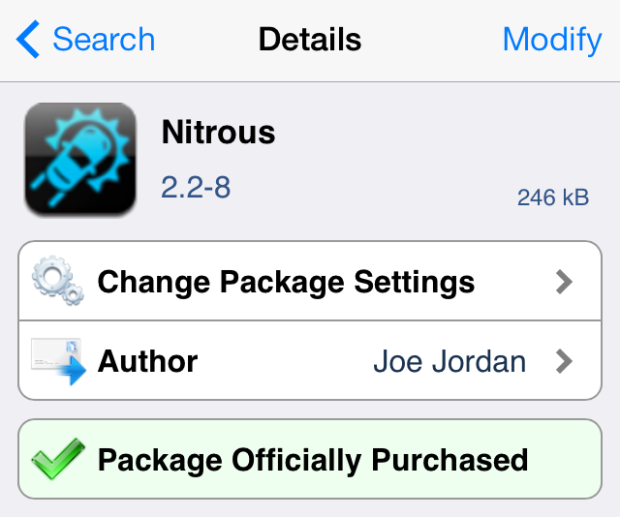
Task: Tap the version number 2.2-8
Action: [196, 187]
